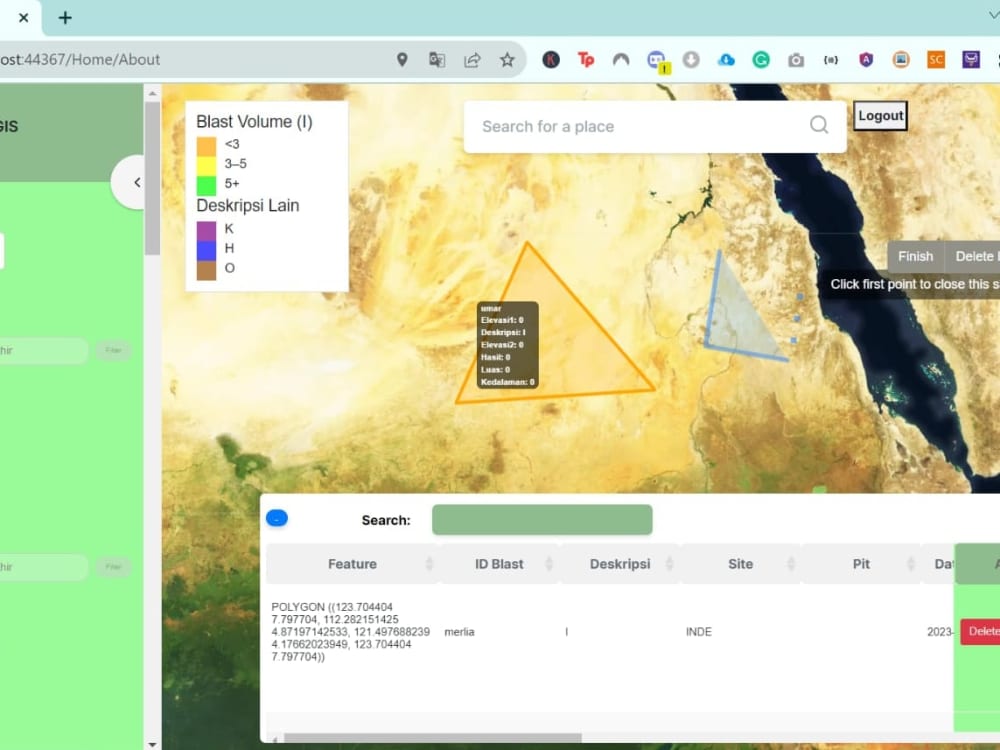Collapse the sidebar with the chevron button
This screenshot has width=1000, height=750.
coord(136,182)
